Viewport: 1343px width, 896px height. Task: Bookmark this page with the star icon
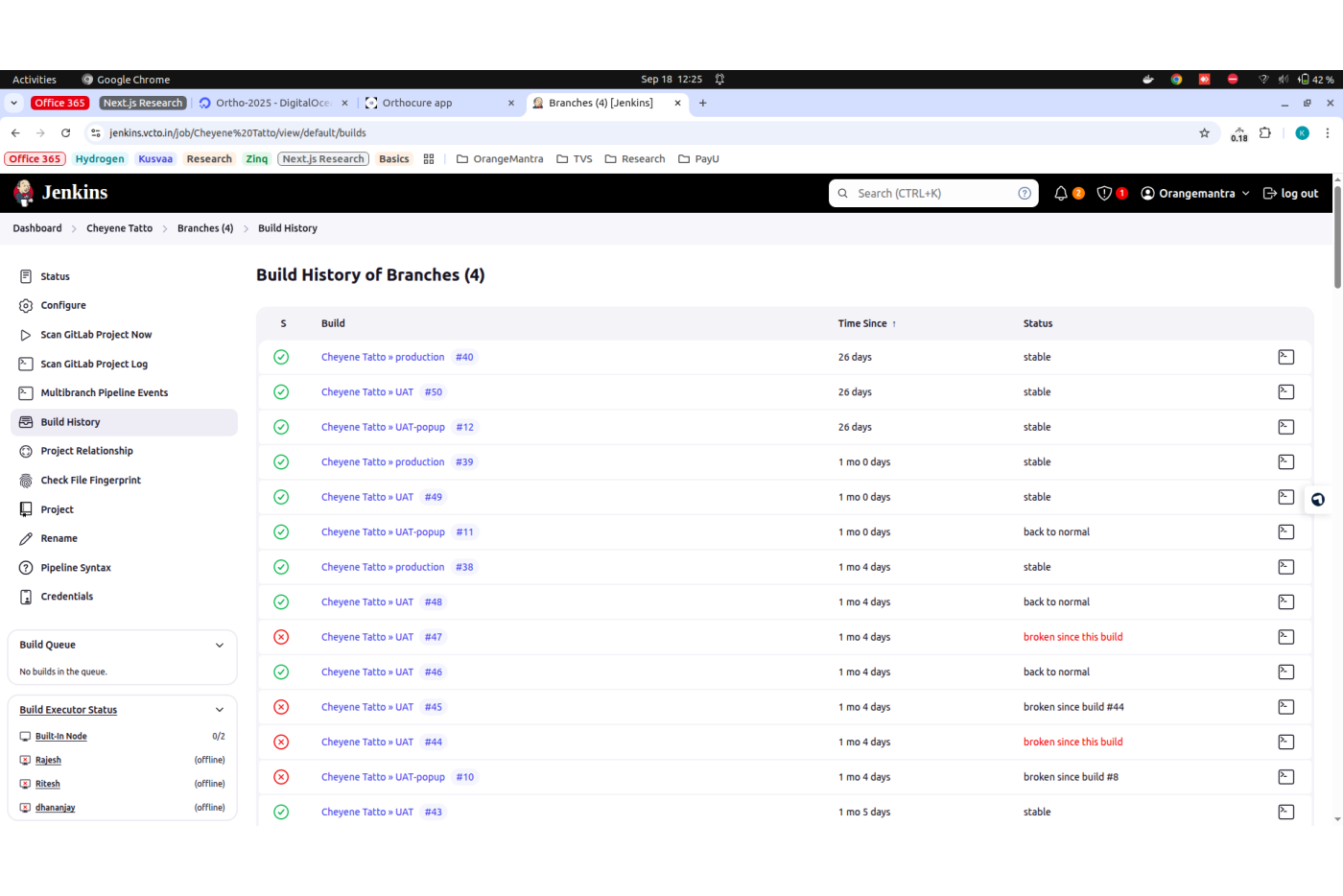point(1204,133)
